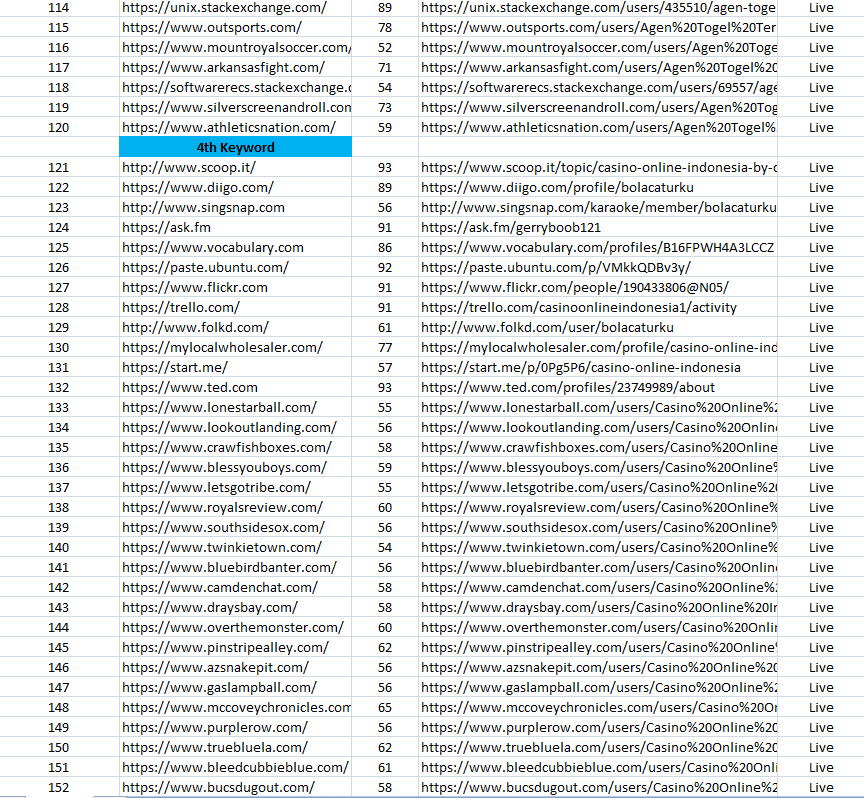Select the value 62 for pinstripealley
The height and width of the screenshot is (798, 864).
click(x=385, y=647)
